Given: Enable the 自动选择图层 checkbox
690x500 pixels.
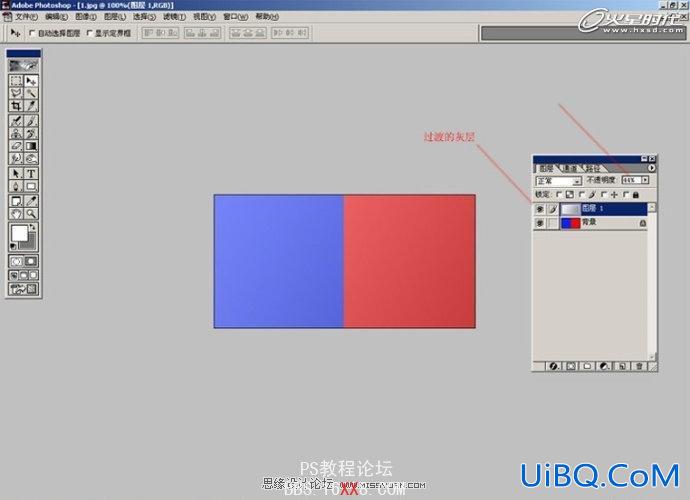Looking at the screenshot, I should [x=32, y=33].
